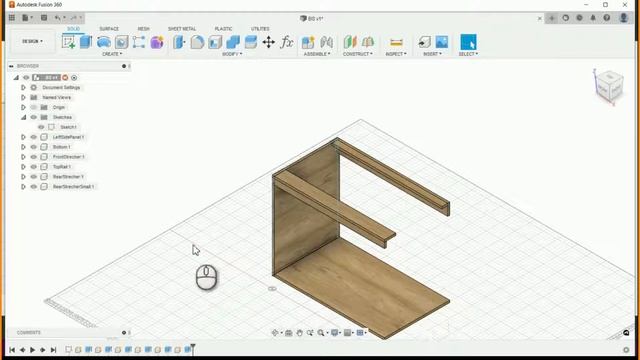Select the Revolve tool icon
The height and width of the screenshot is (360, 640).
click(104, 42)
